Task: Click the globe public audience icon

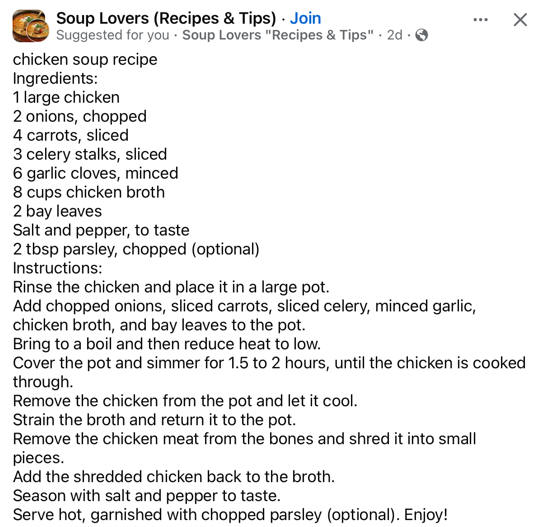Action: [x=421, y=35]
